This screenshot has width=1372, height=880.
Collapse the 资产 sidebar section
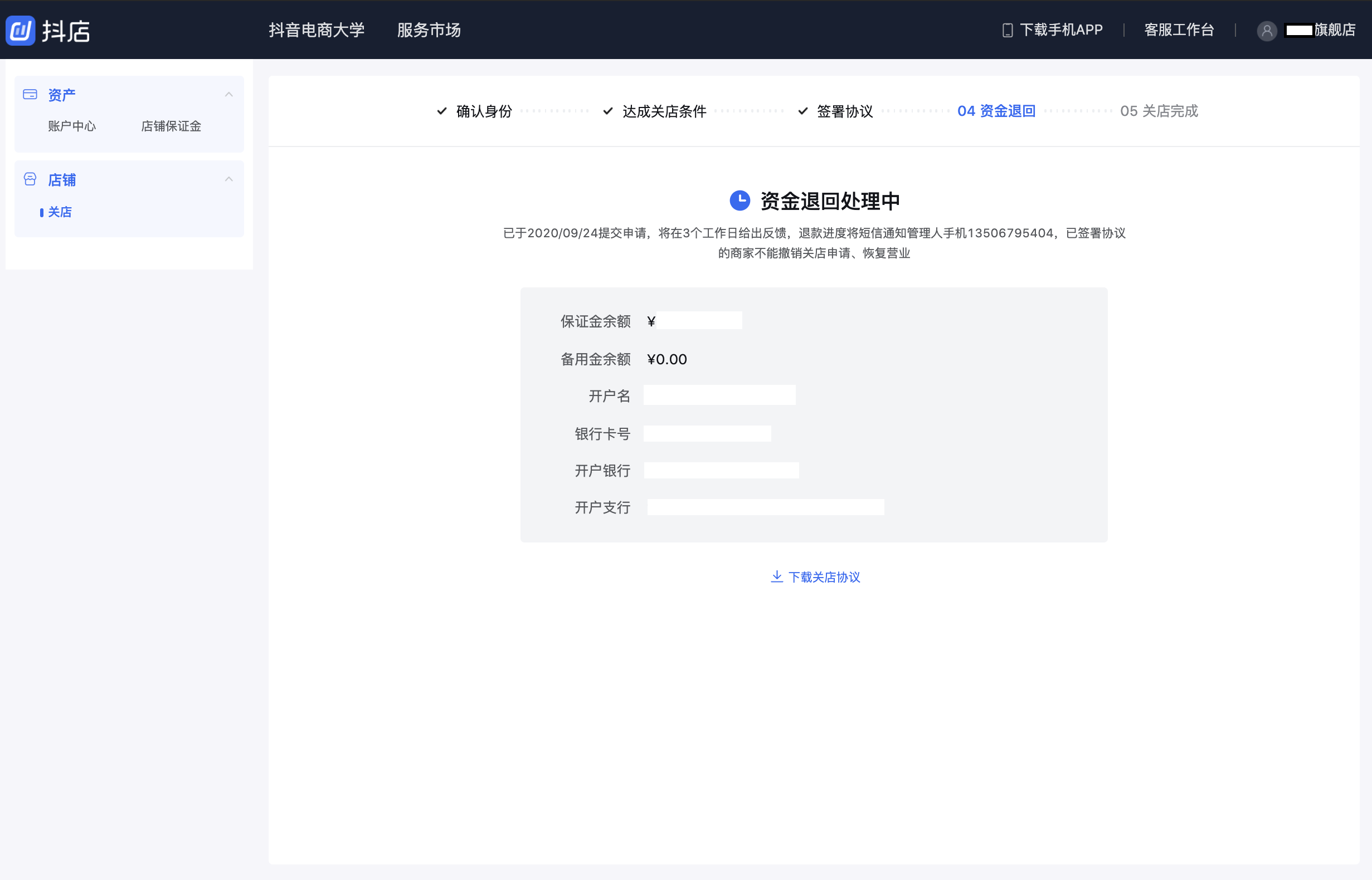(229, 93)
